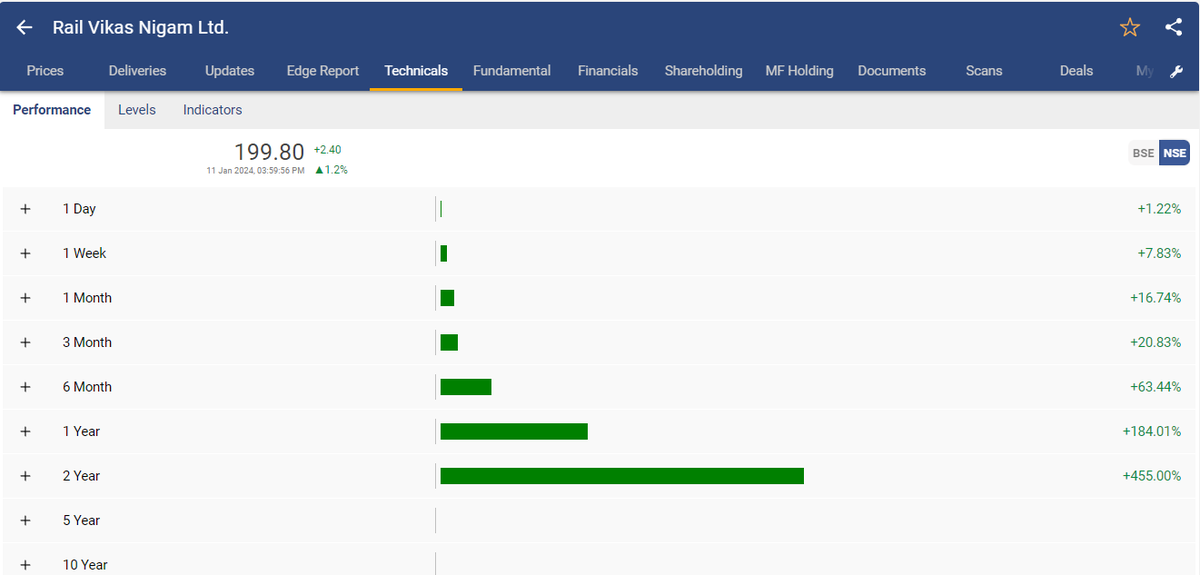The height and width of the screenshot is (575, 1200).
Task: Switch exchange to NSE
Action: tap(1174, 153)
